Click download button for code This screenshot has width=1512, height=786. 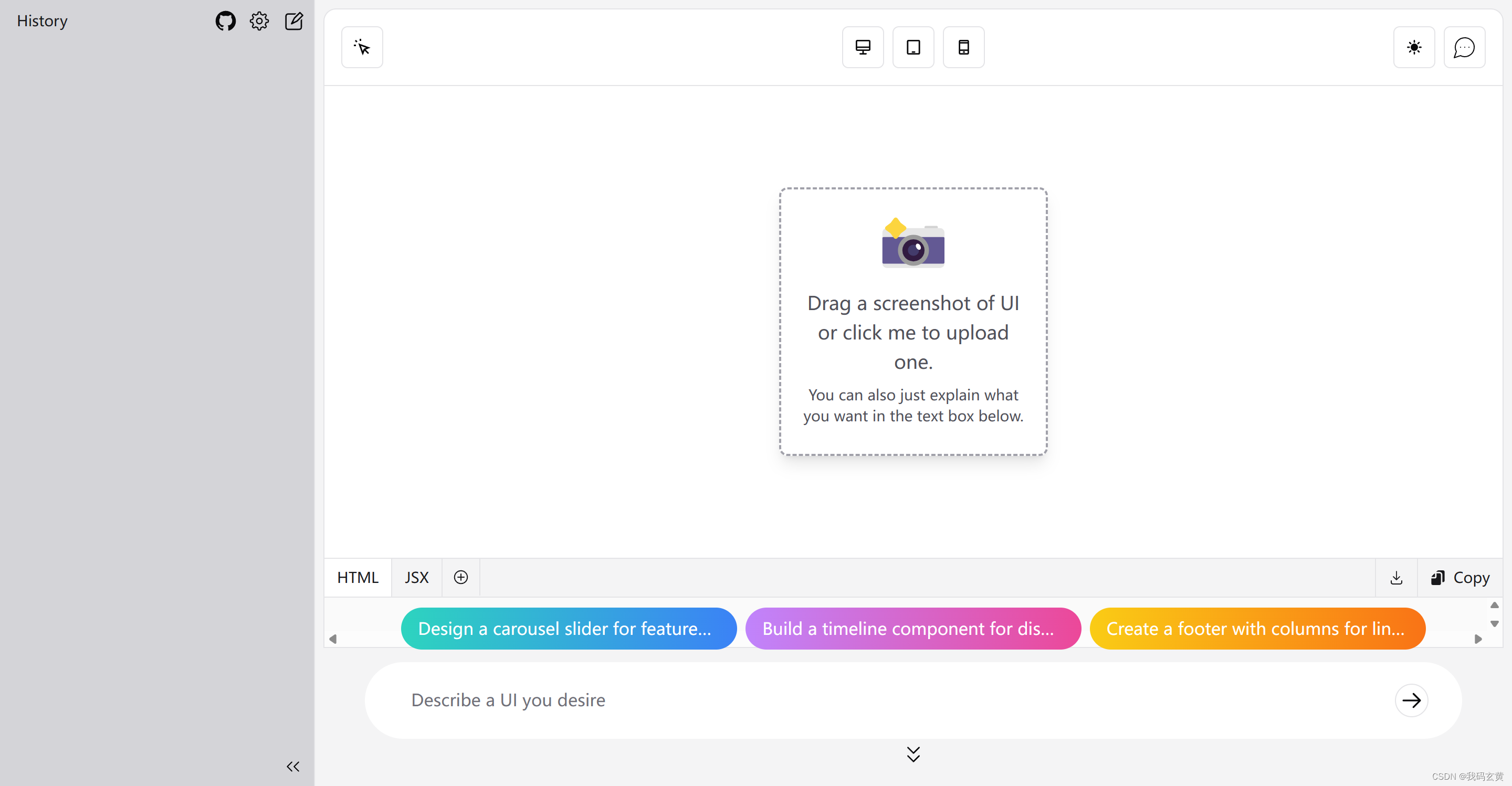(1397, 577)
